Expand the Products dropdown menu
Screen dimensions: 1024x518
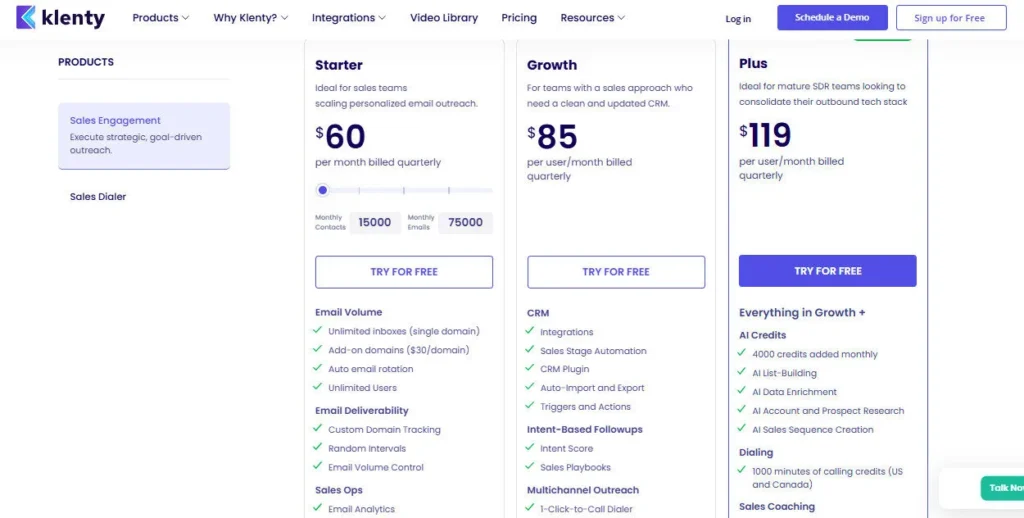[161, 18]
